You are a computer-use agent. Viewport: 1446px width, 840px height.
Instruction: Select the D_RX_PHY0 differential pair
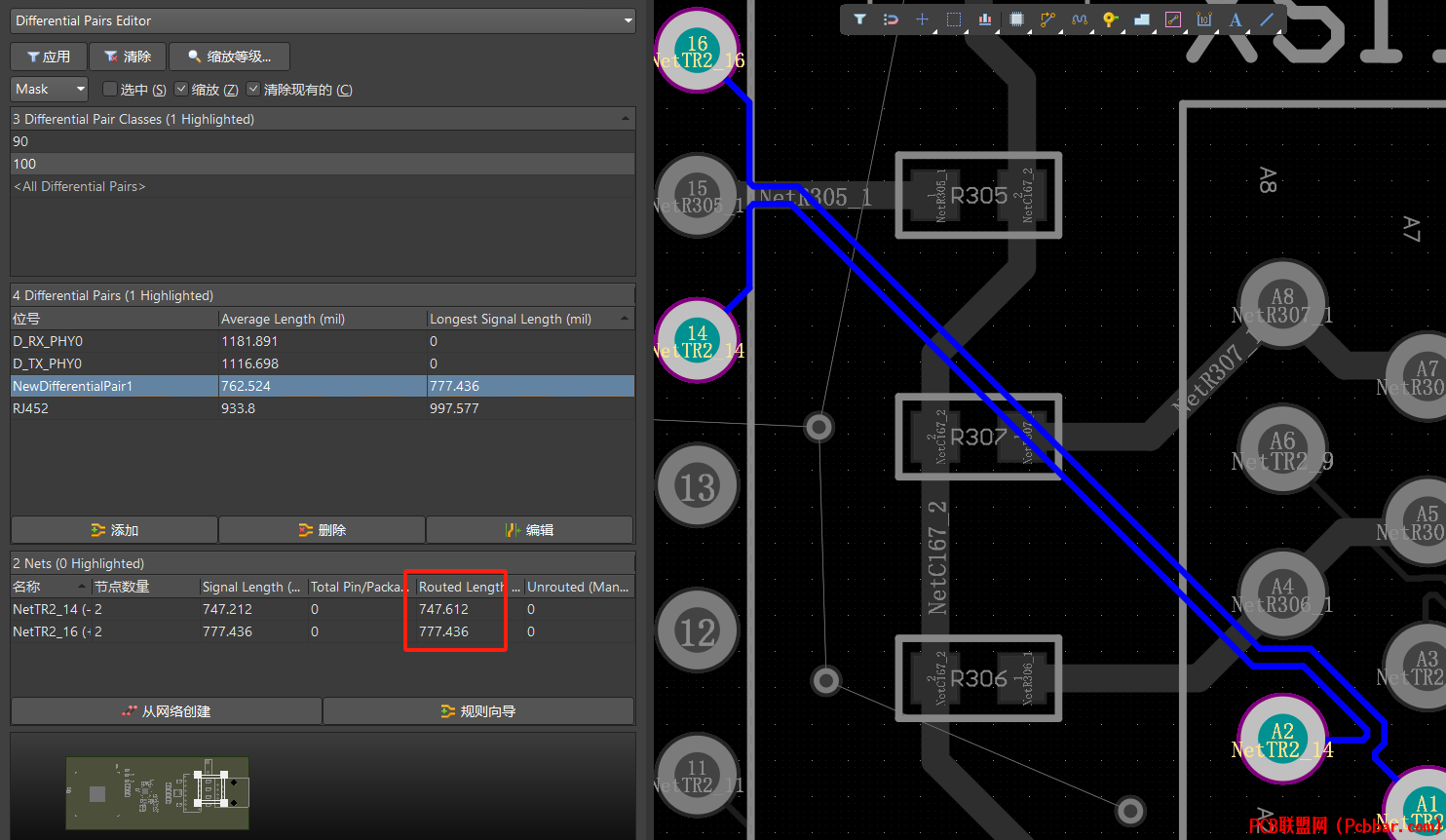click(x=323, y=341)
